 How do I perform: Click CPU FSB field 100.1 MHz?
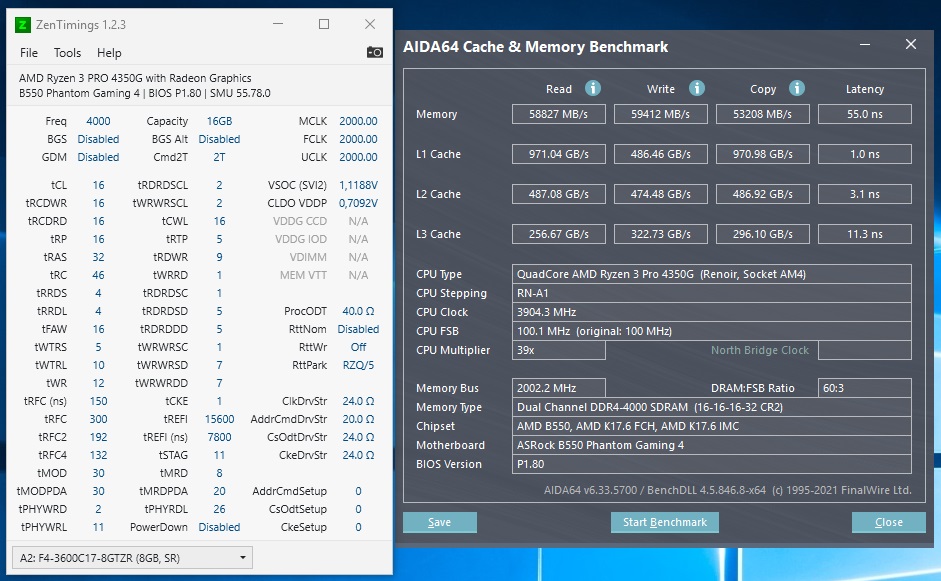(x=712, y=331)
